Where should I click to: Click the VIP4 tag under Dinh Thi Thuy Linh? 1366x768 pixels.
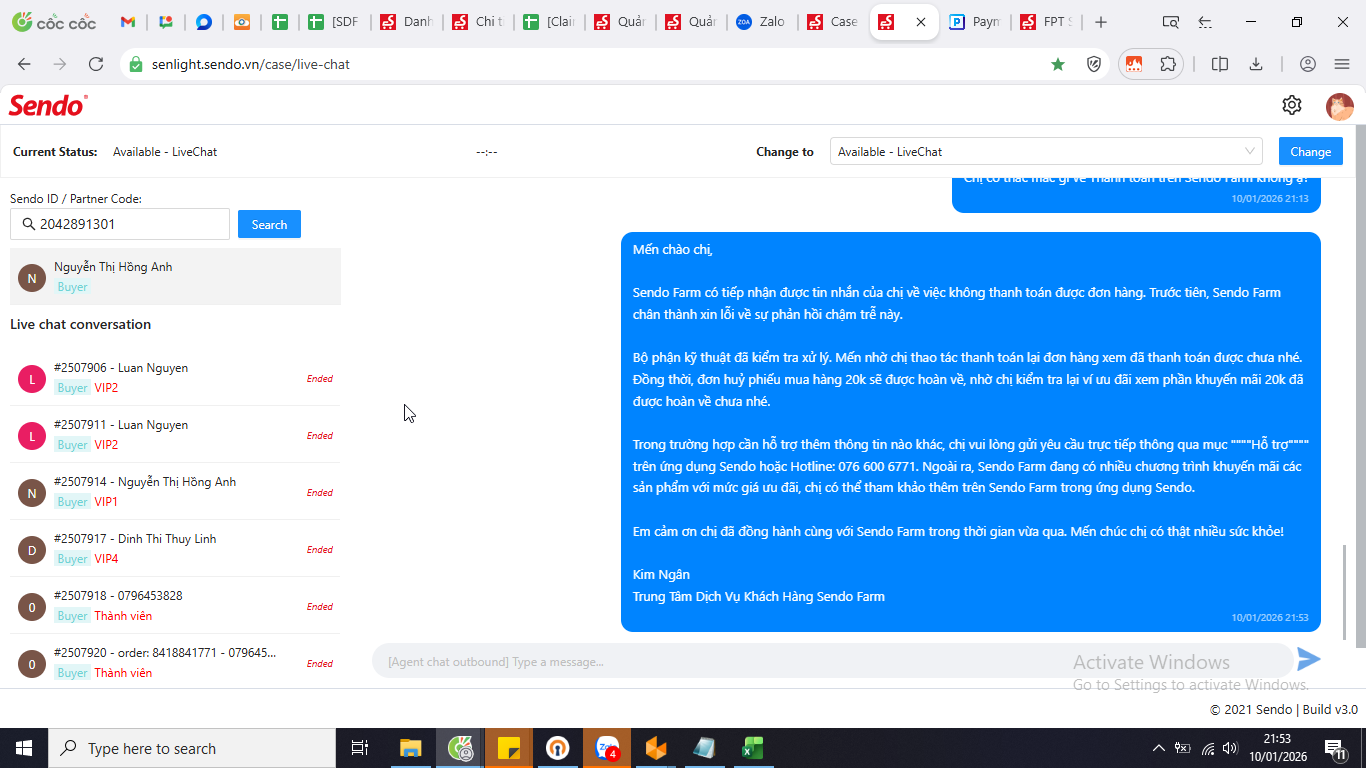coord(106,558)
